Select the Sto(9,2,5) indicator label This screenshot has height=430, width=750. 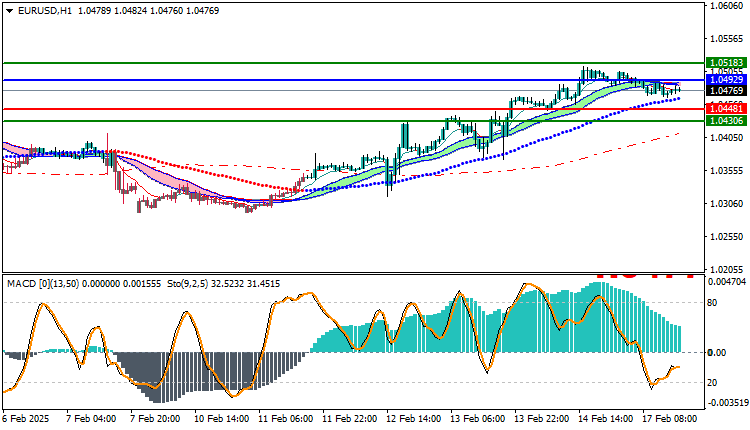tap(188, 284)
